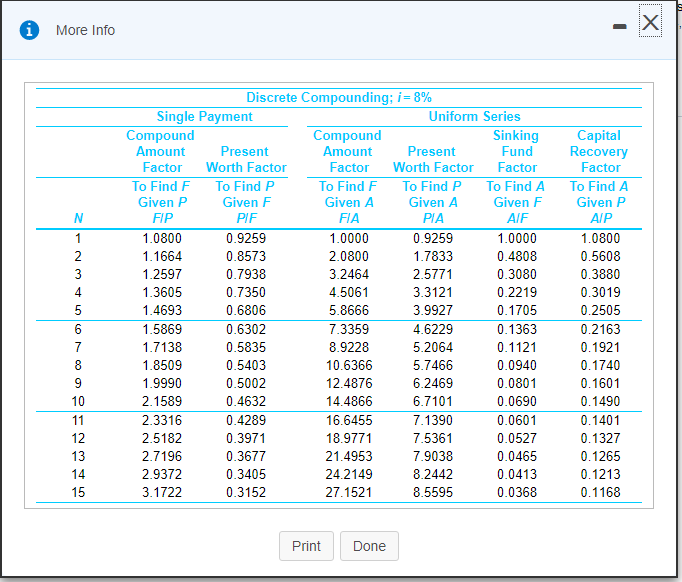Screen dimensions: 682x582
Task: Click the cell value 0.1490
Action: [601, 401]
